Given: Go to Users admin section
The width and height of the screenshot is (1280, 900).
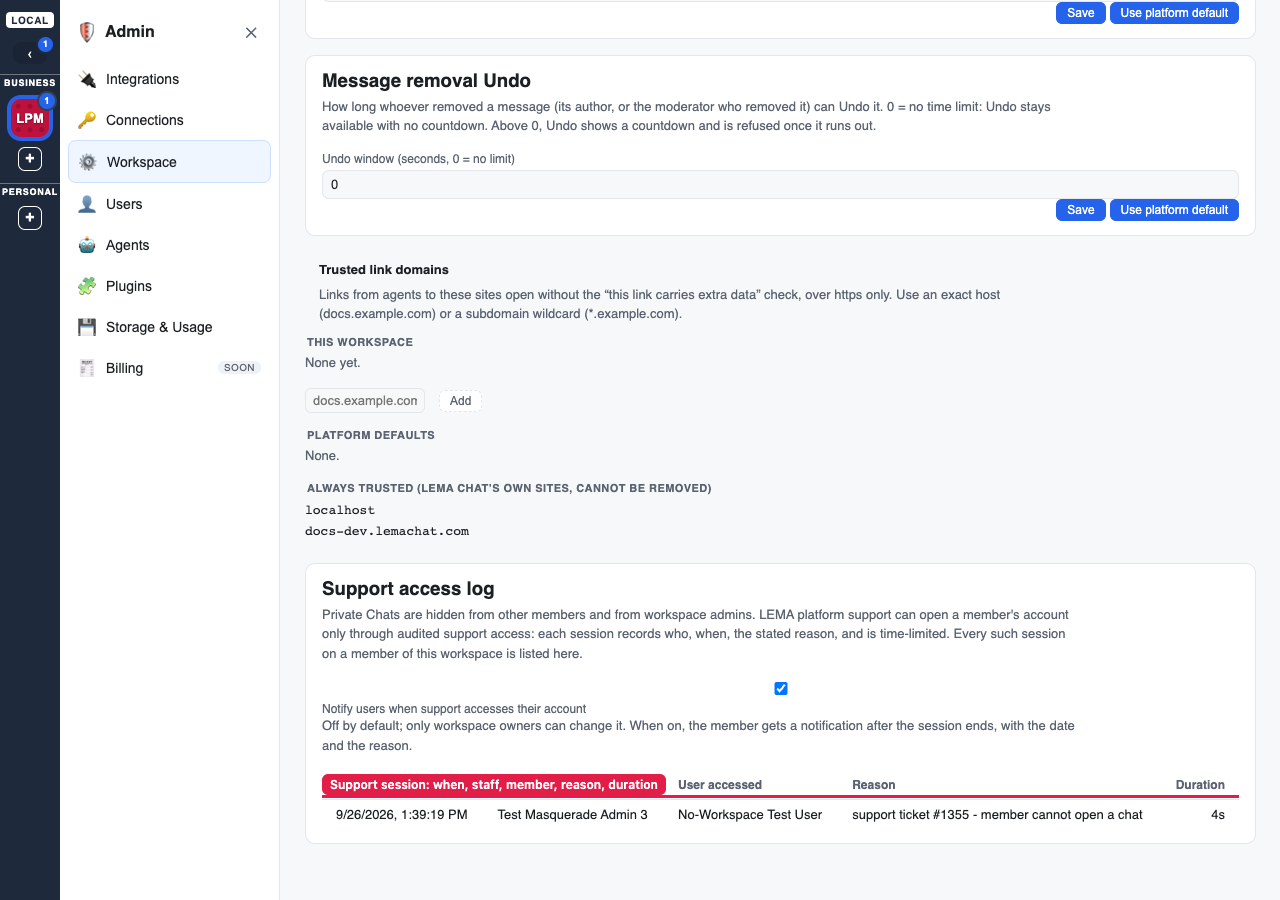Looking at the screenshot, I should (169, 204).
